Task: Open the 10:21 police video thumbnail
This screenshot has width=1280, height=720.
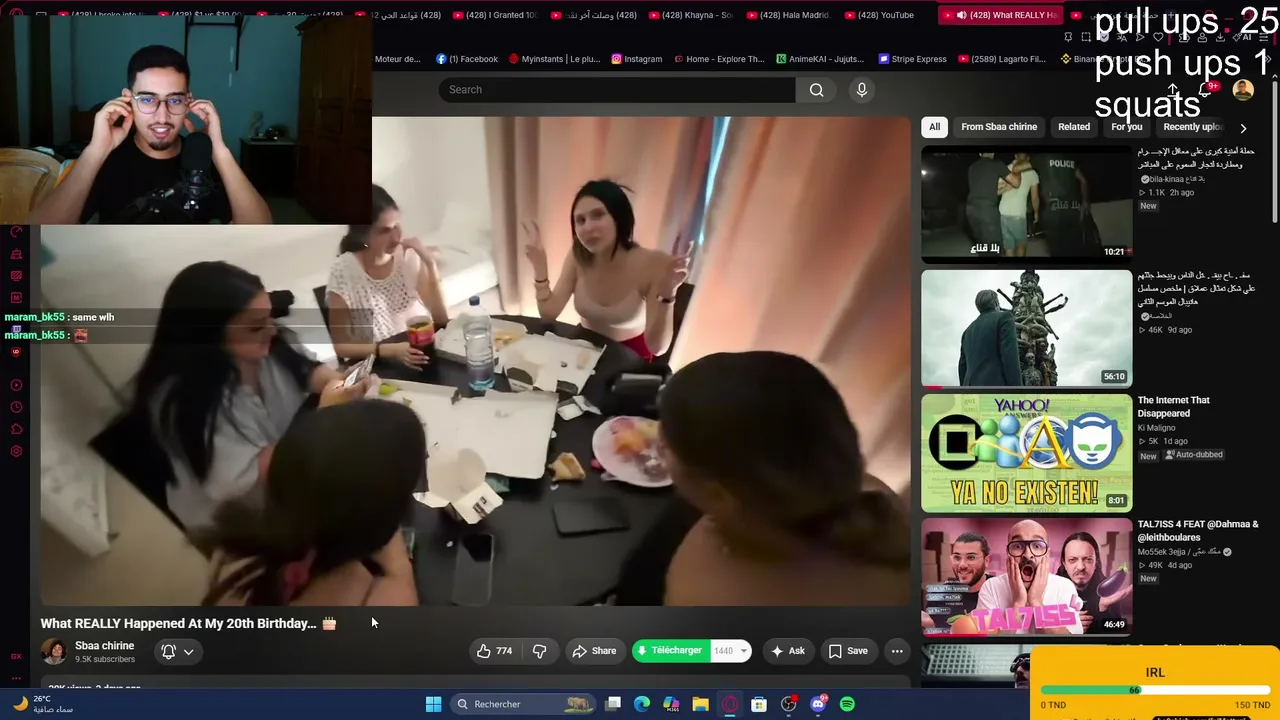Action: tap(1026, 204)
